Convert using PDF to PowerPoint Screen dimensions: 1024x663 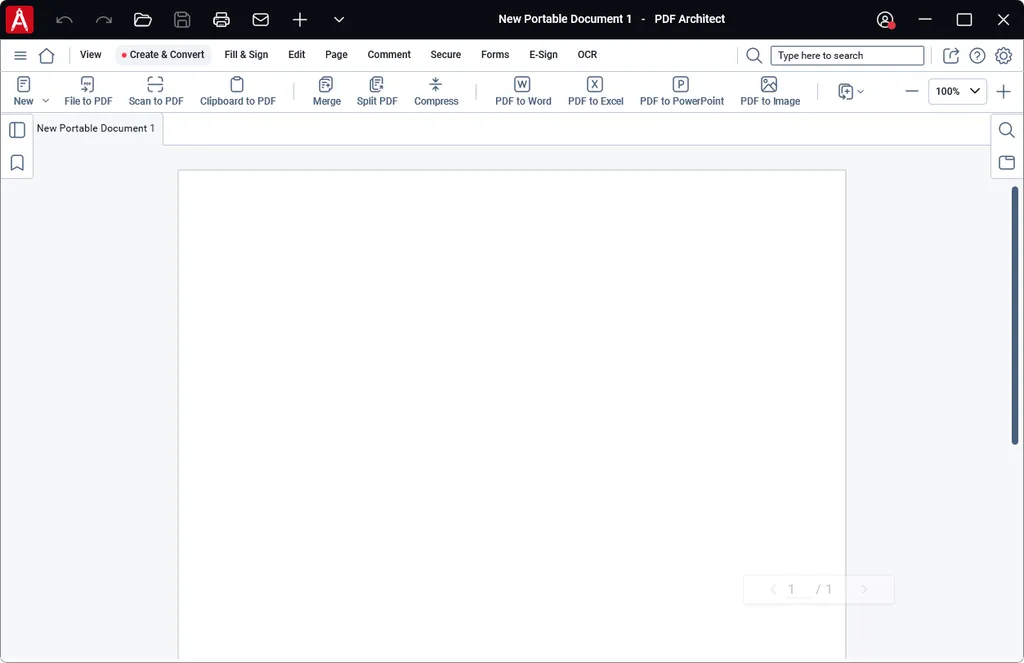tap(682, 91)
